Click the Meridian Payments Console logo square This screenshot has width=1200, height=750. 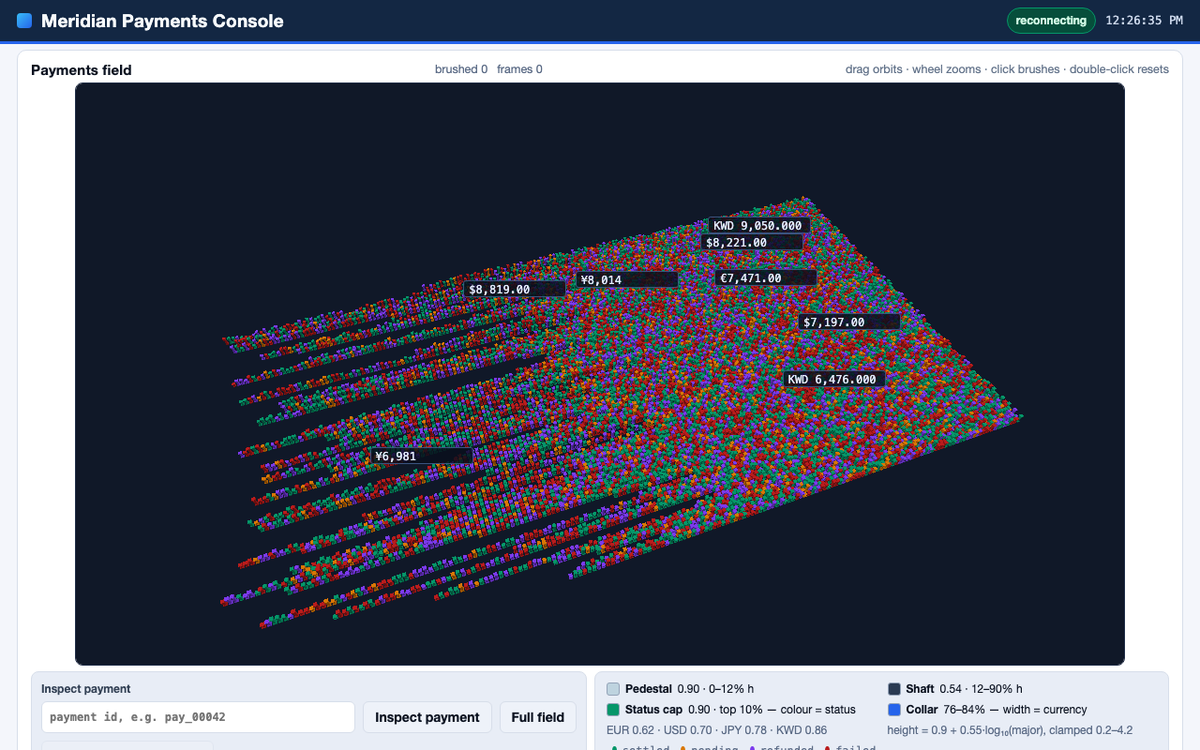25,21
